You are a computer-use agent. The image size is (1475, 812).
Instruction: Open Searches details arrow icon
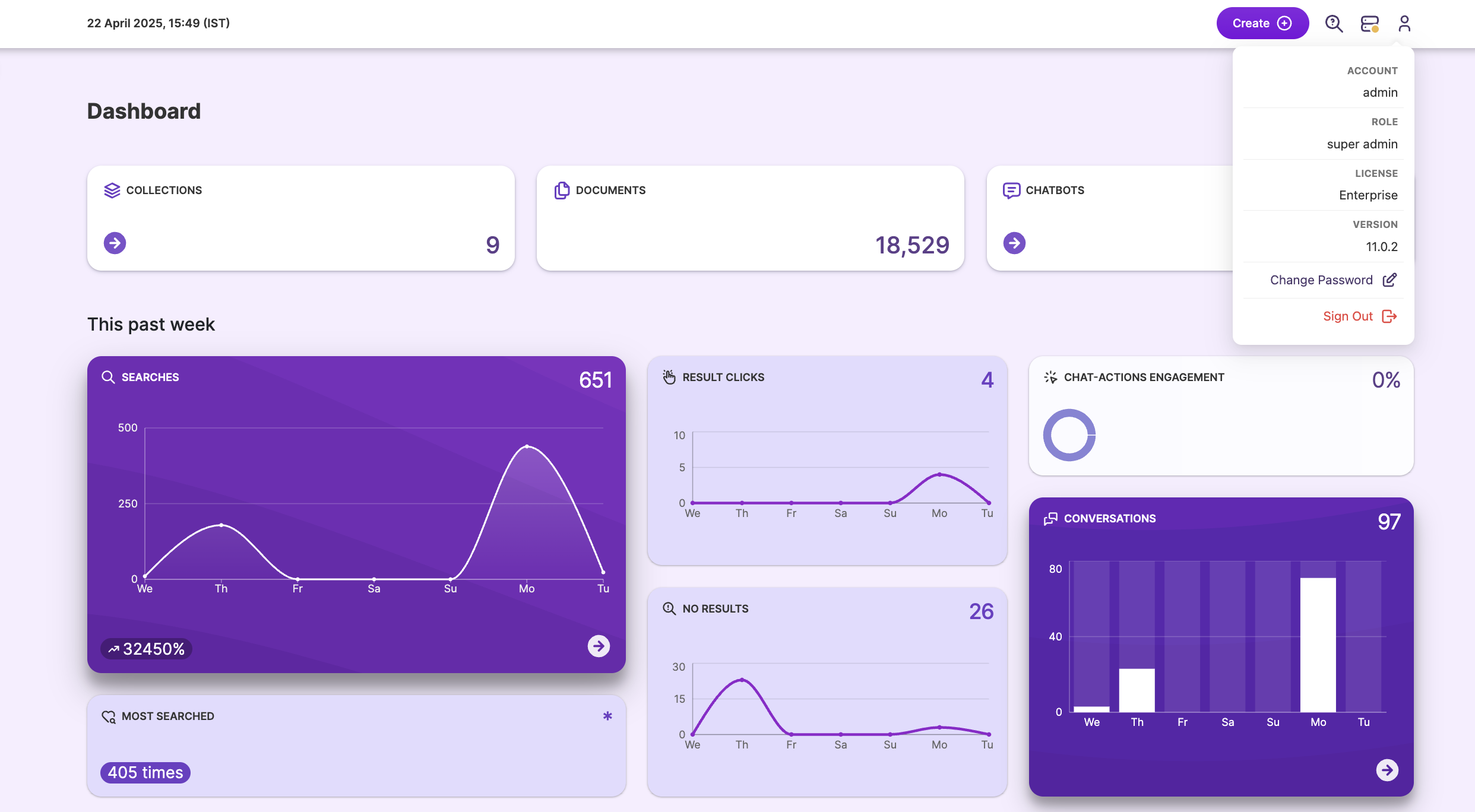[599, 646]
